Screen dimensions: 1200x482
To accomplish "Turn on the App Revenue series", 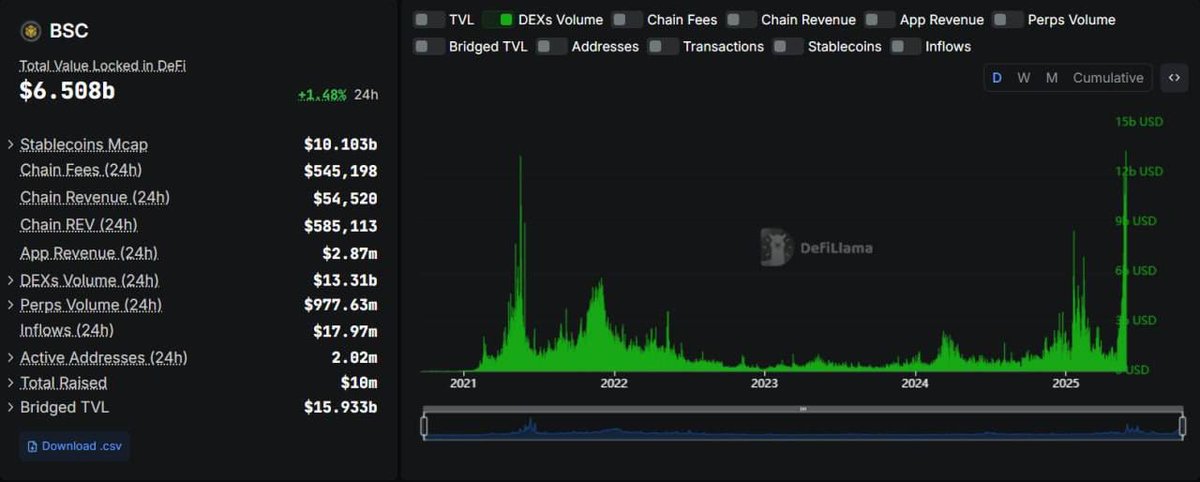I will (880, 20).
